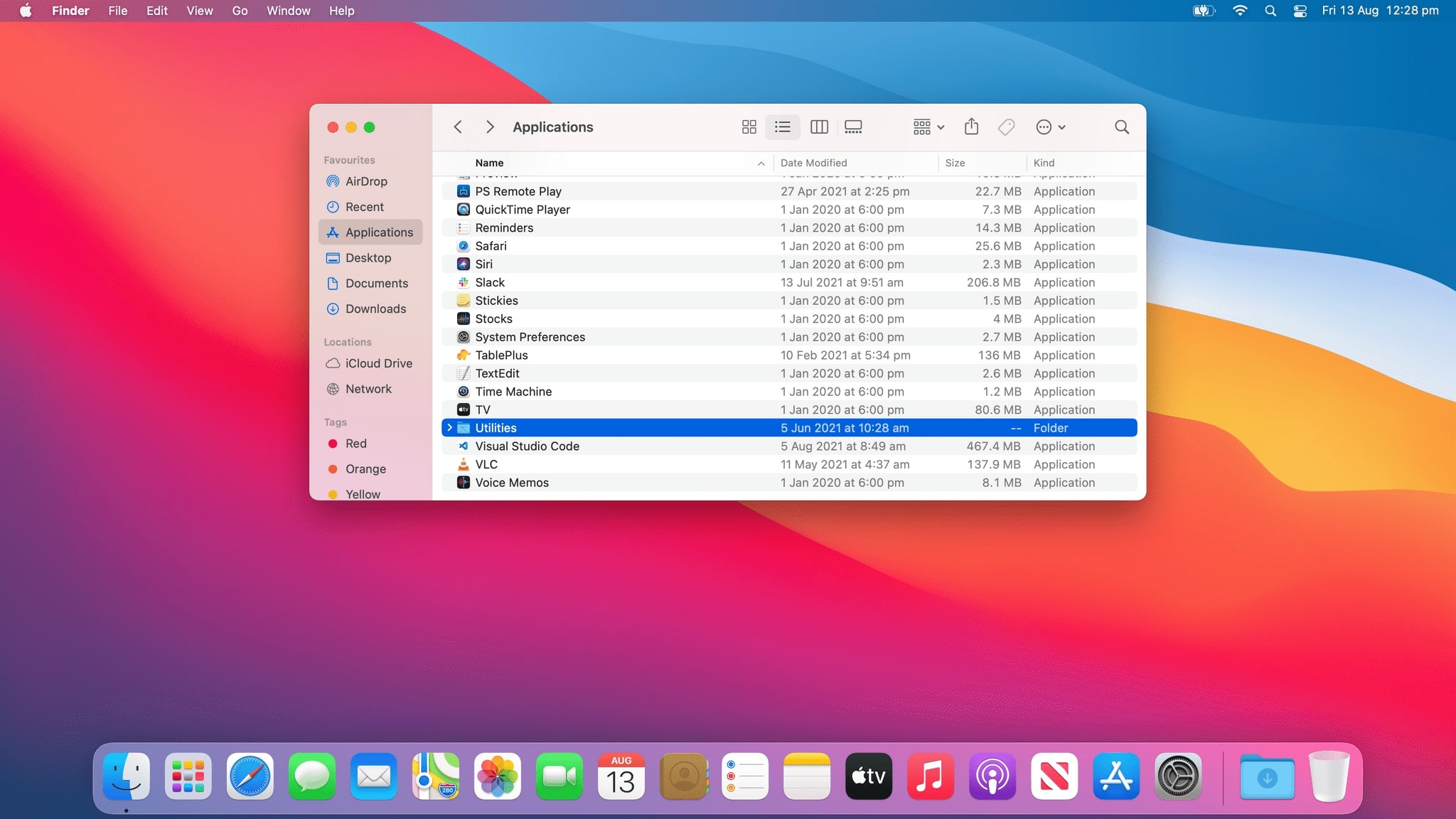
Task: Open the Go menu
Action: (240, 11)
